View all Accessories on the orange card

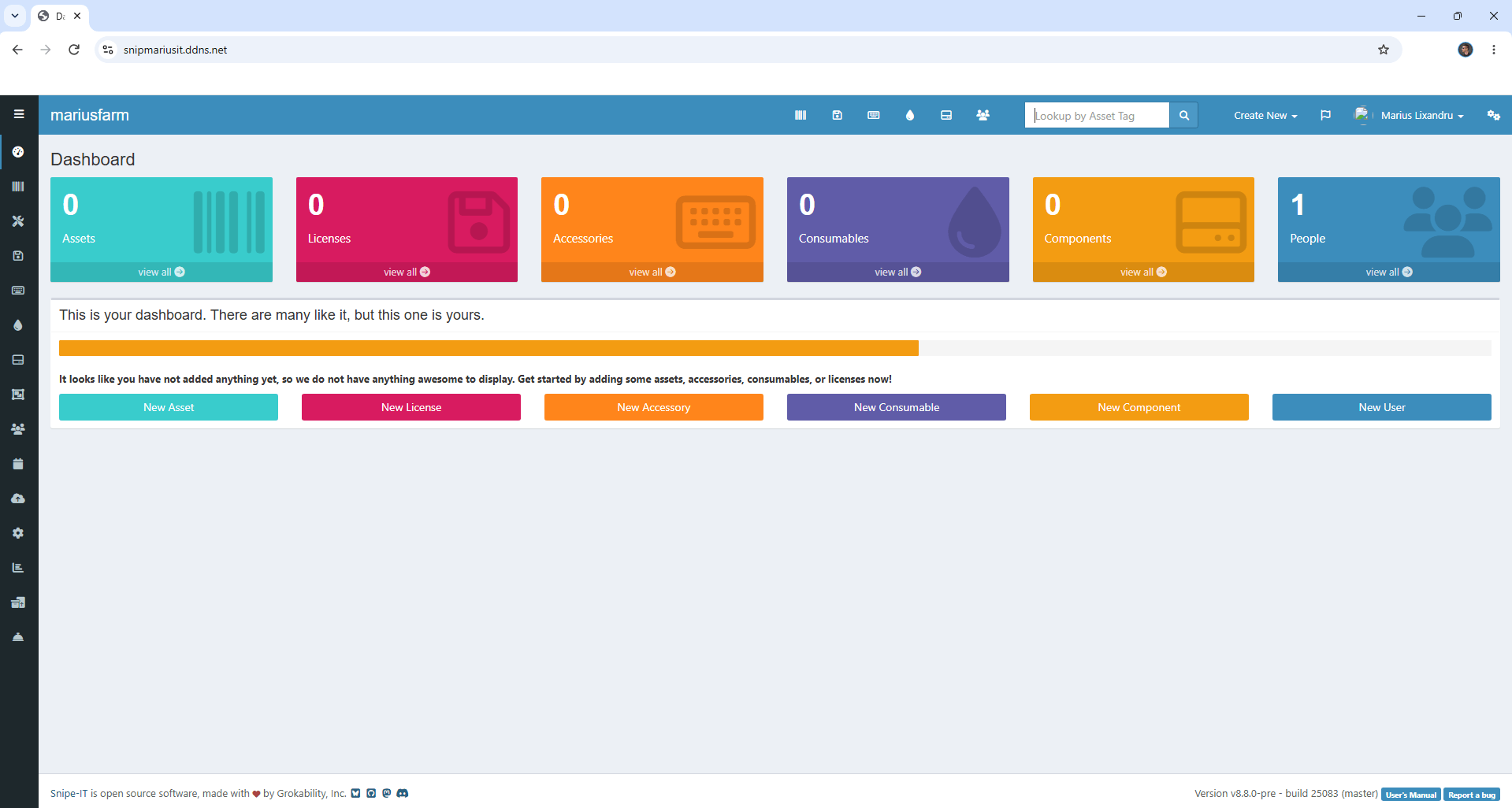[x=652, y=272]
